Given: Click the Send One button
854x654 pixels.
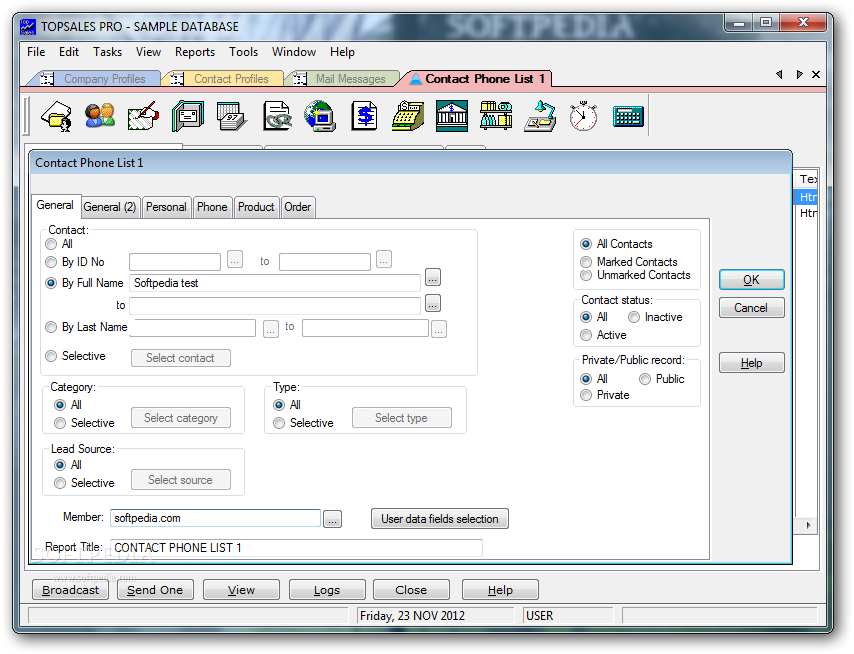Looking at the screenshot, I should pyautogui.click(x=155, y=590).
